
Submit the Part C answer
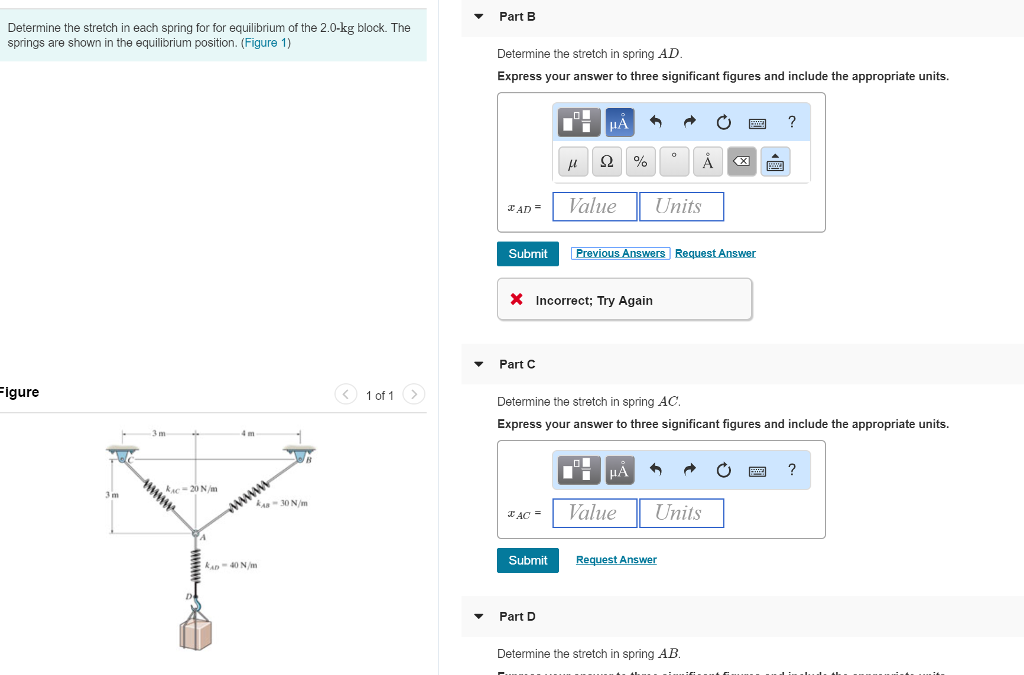(x=527, y=560)
